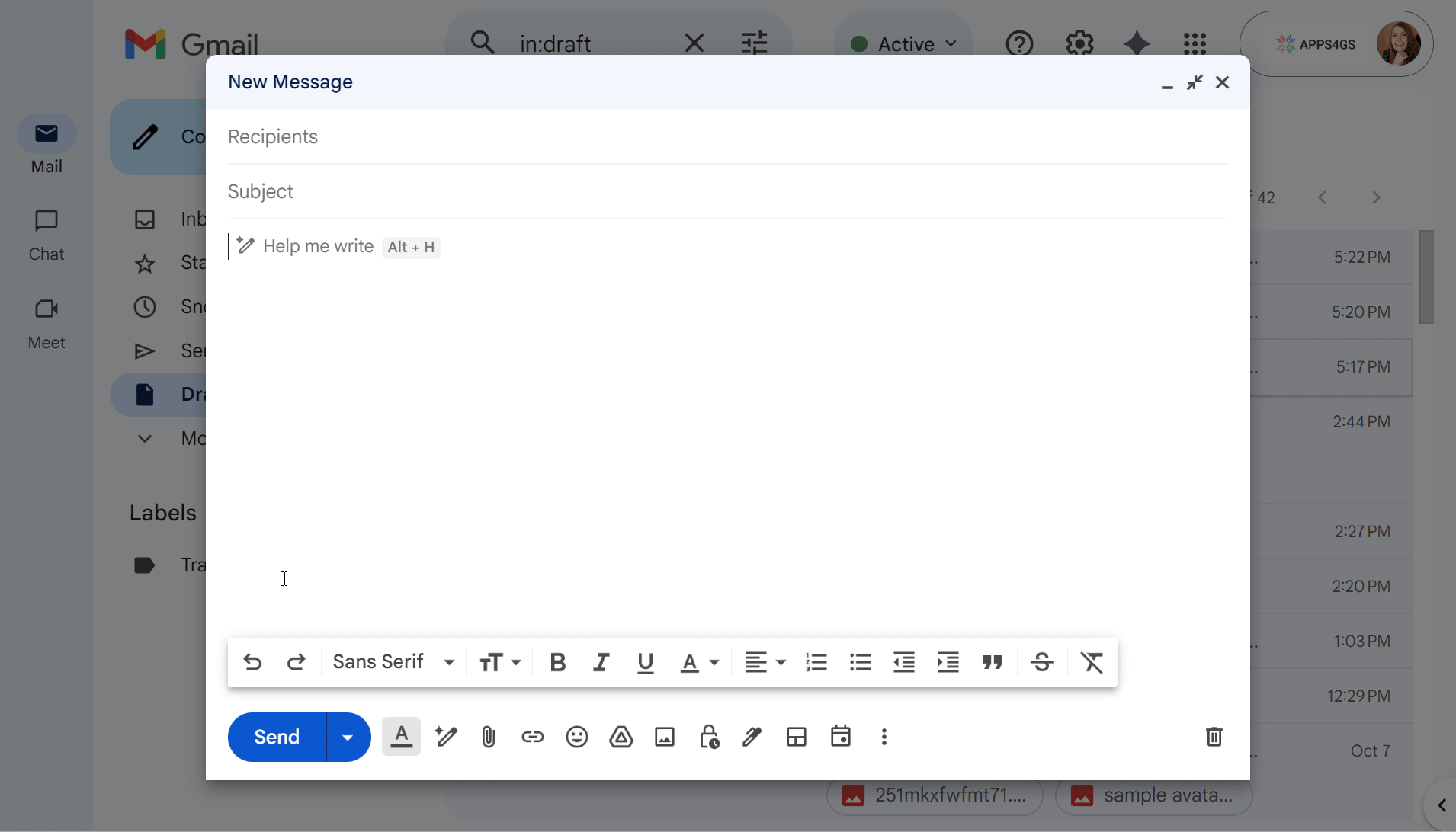Open the emoji picker
This screenshot has width=1456, height=832.
click(576, 737)
